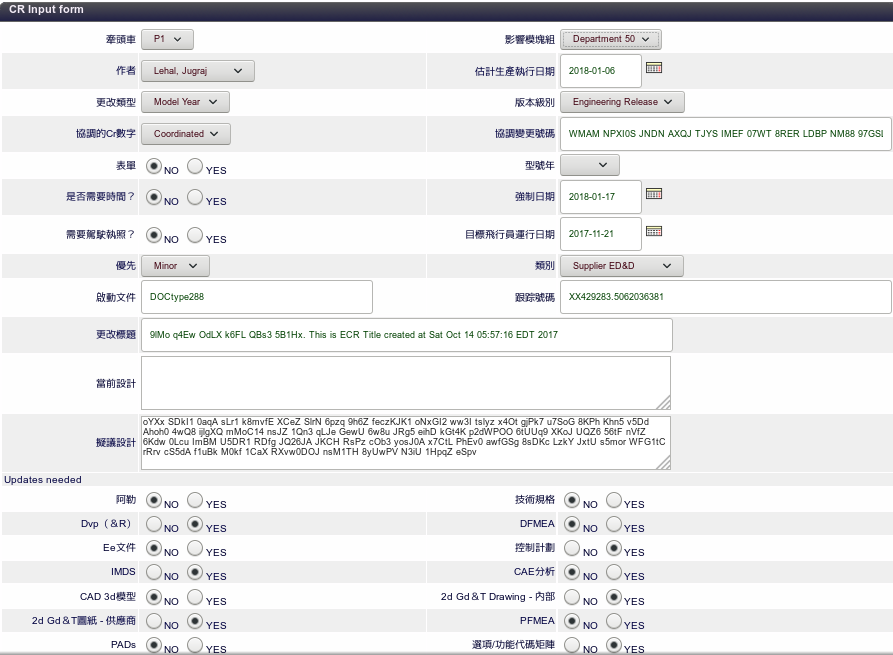The width and height of the screenshot is (893, 655).
Task: Open calendar icon for 估計生產執行日期
Action: (654, 68)
